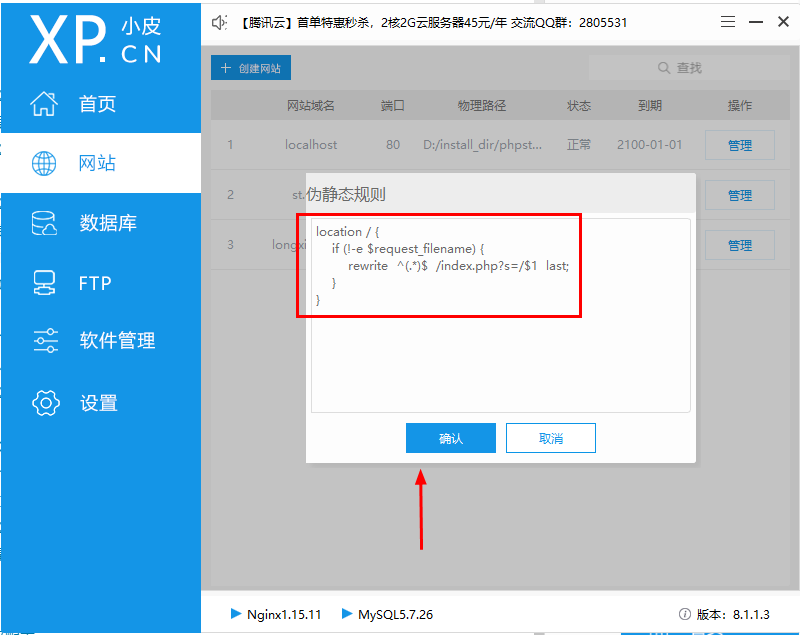Click the Nginx1.15.11 status text
This screenshot has width=800, height=635.
coord(284,614)
